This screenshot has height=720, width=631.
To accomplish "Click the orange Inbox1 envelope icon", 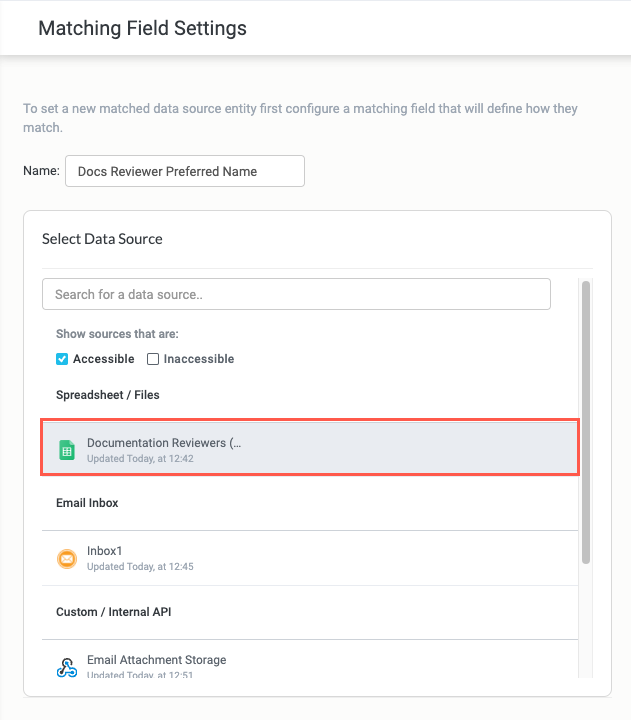I will 67,559.
